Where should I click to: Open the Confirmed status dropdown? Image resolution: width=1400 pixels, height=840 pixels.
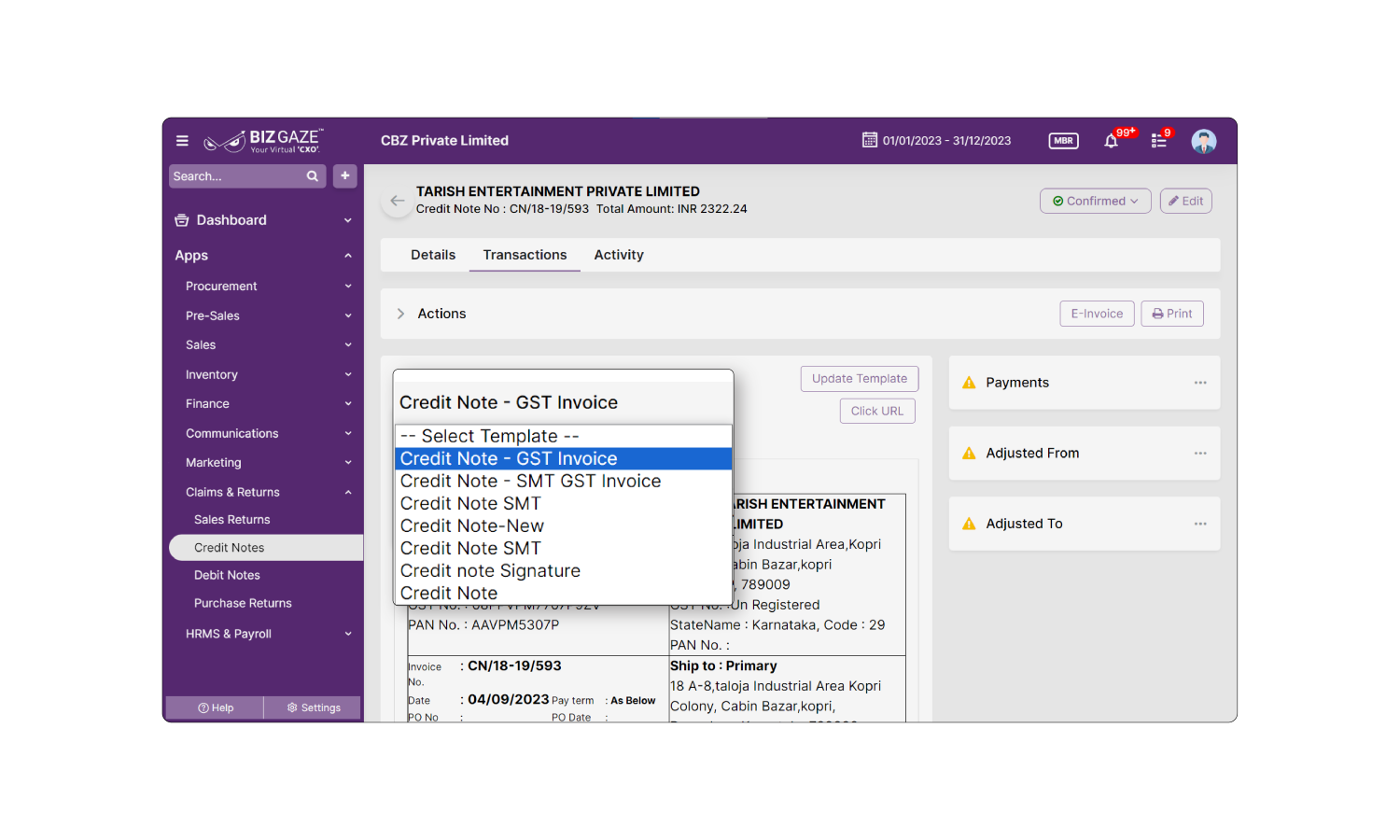pos(1095,201)
